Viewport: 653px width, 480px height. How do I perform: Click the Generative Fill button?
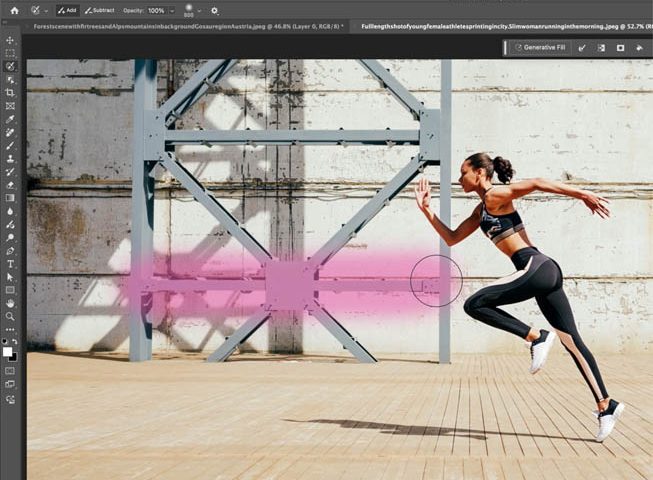coord(540,47)
